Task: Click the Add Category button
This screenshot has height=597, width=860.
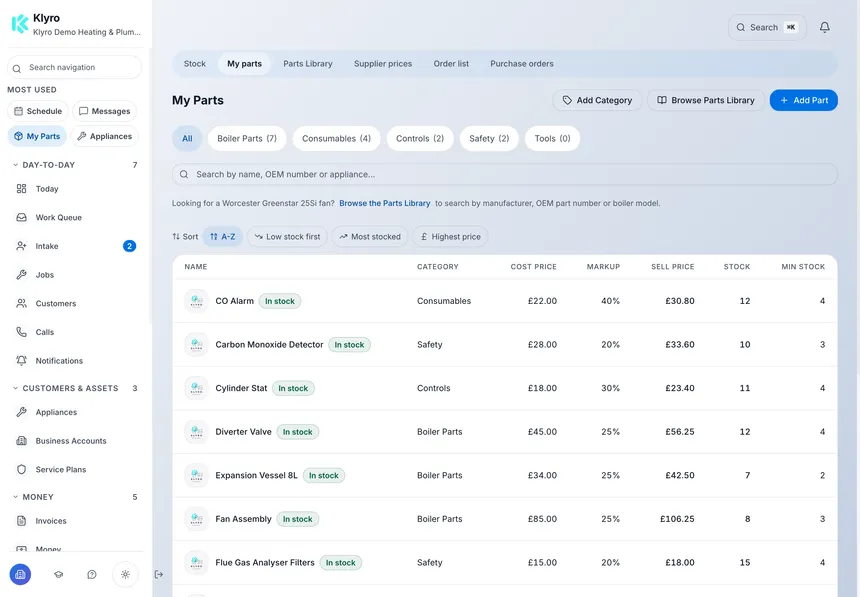Action: coord(597,100)
